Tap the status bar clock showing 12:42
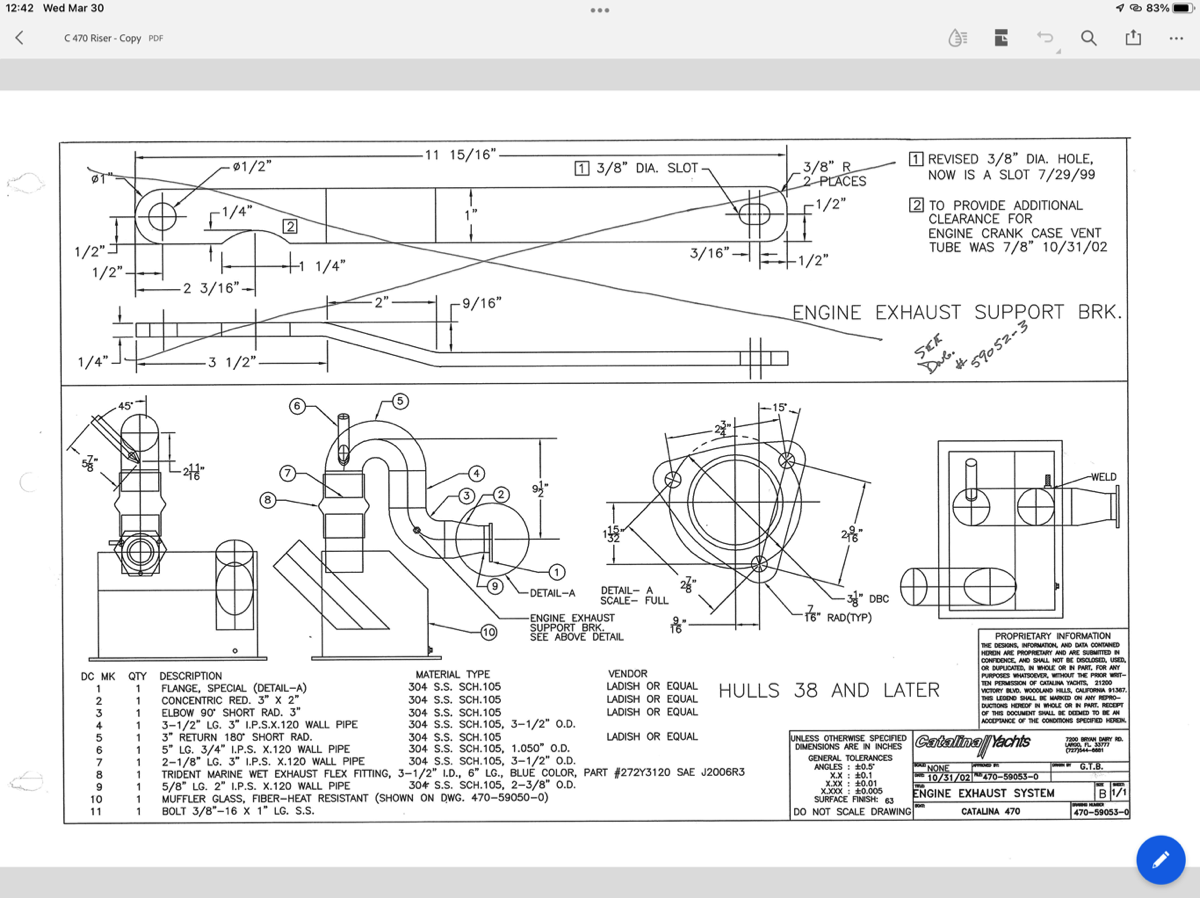 point(20,8)
